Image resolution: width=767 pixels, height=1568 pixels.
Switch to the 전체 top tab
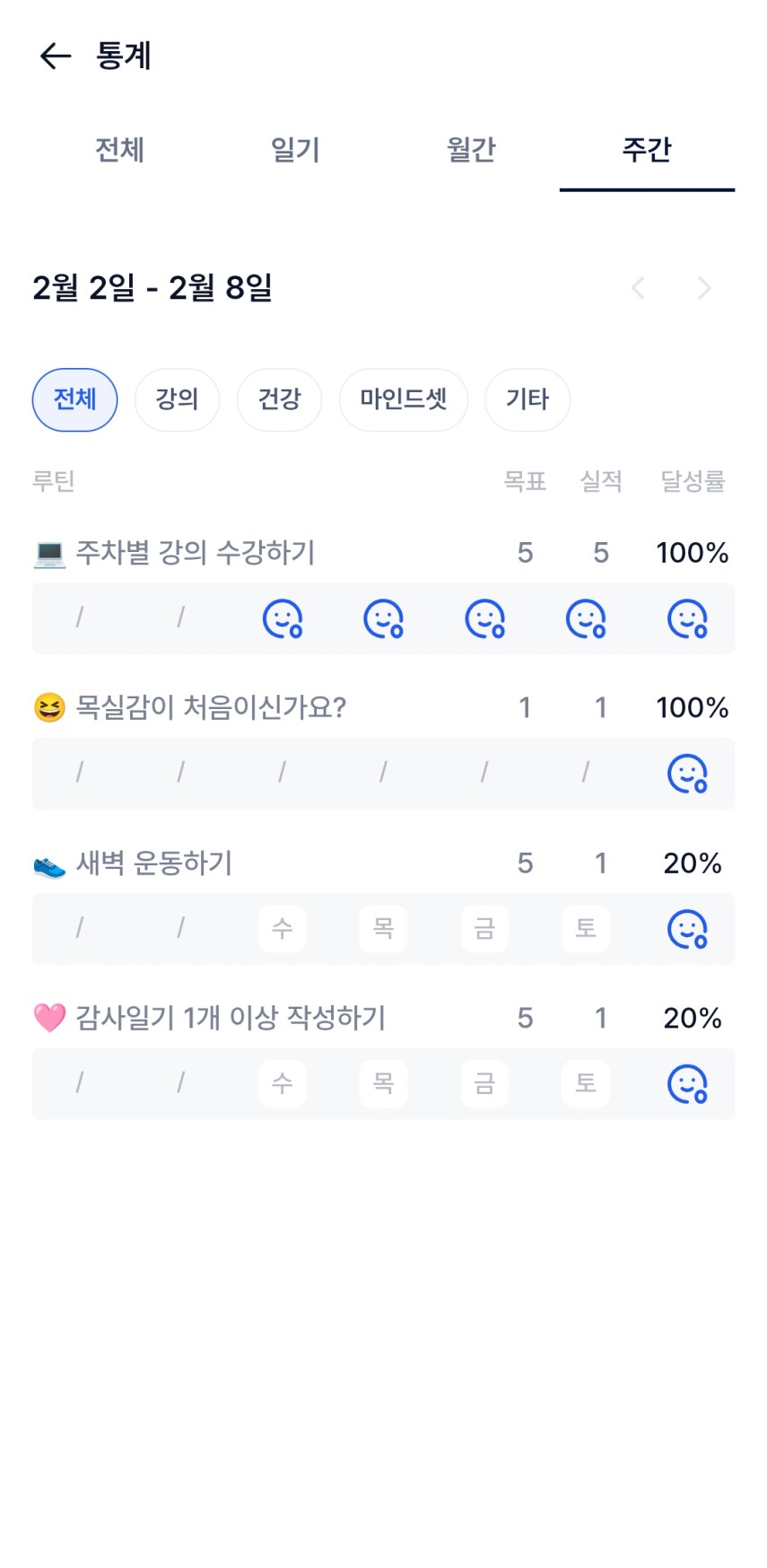click(119, 149)
